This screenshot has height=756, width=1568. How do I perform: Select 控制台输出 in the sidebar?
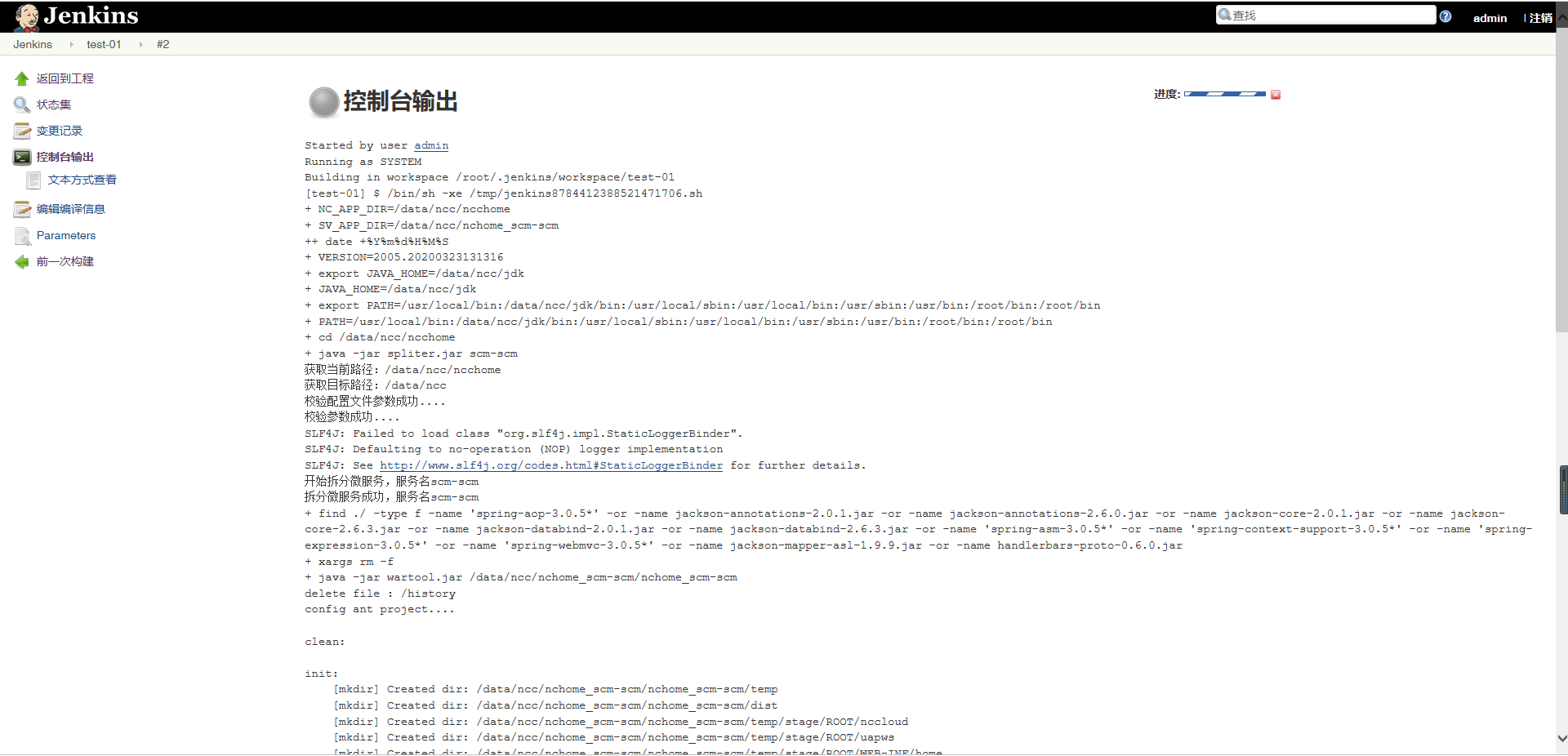point(65,157)
